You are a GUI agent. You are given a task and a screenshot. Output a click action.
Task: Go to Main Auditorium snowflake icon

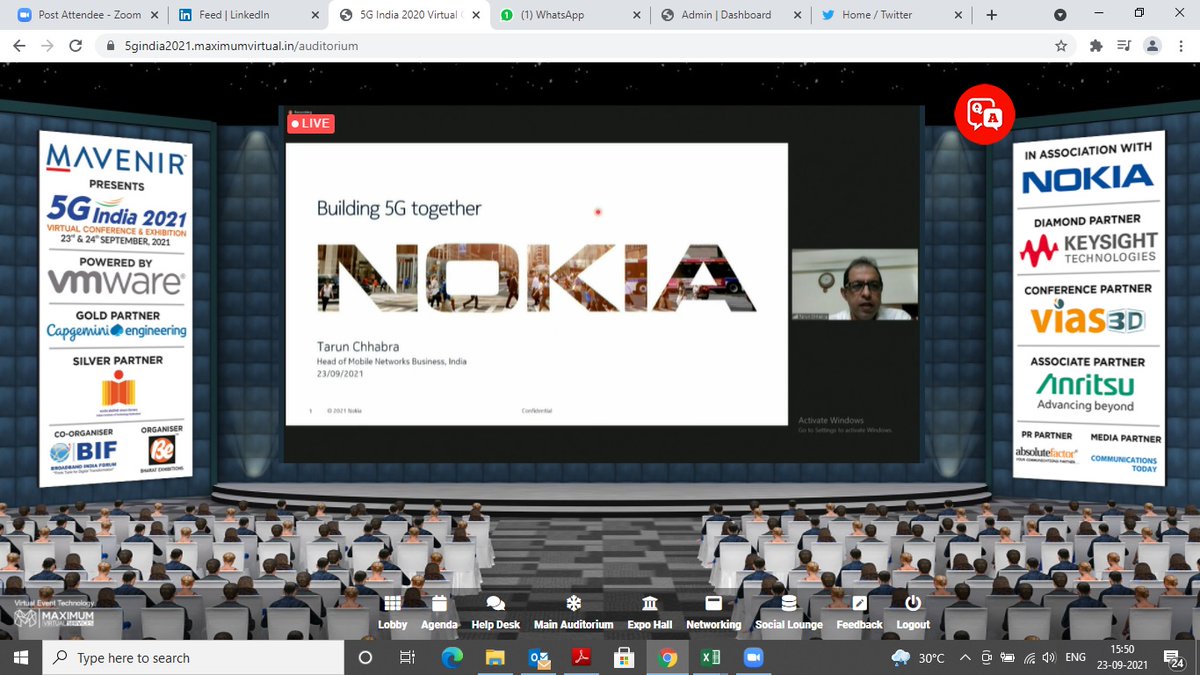tap(574, 604)
